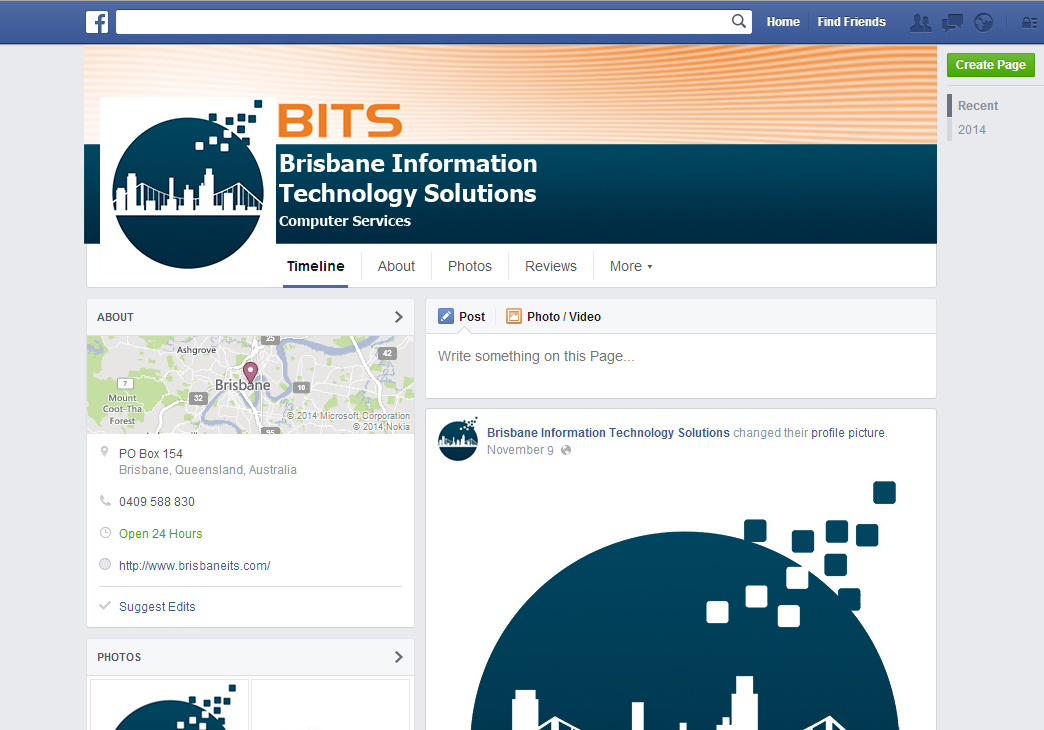Focus the Facebook search field
Image resolution: width=1044 pixels, height=730 pixels.
point(423,21)
